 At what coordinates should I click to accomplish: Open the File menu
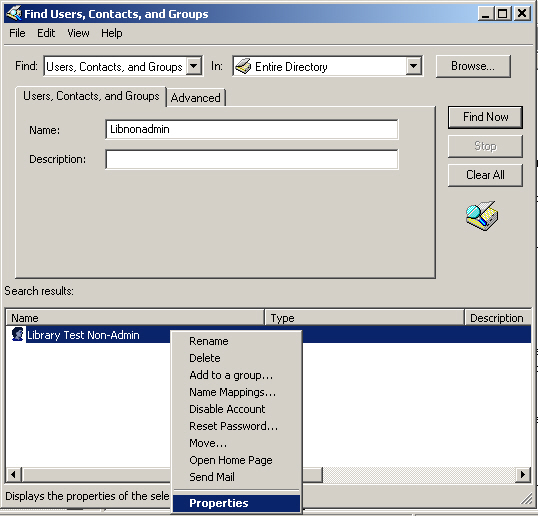(x=17, y=33)
